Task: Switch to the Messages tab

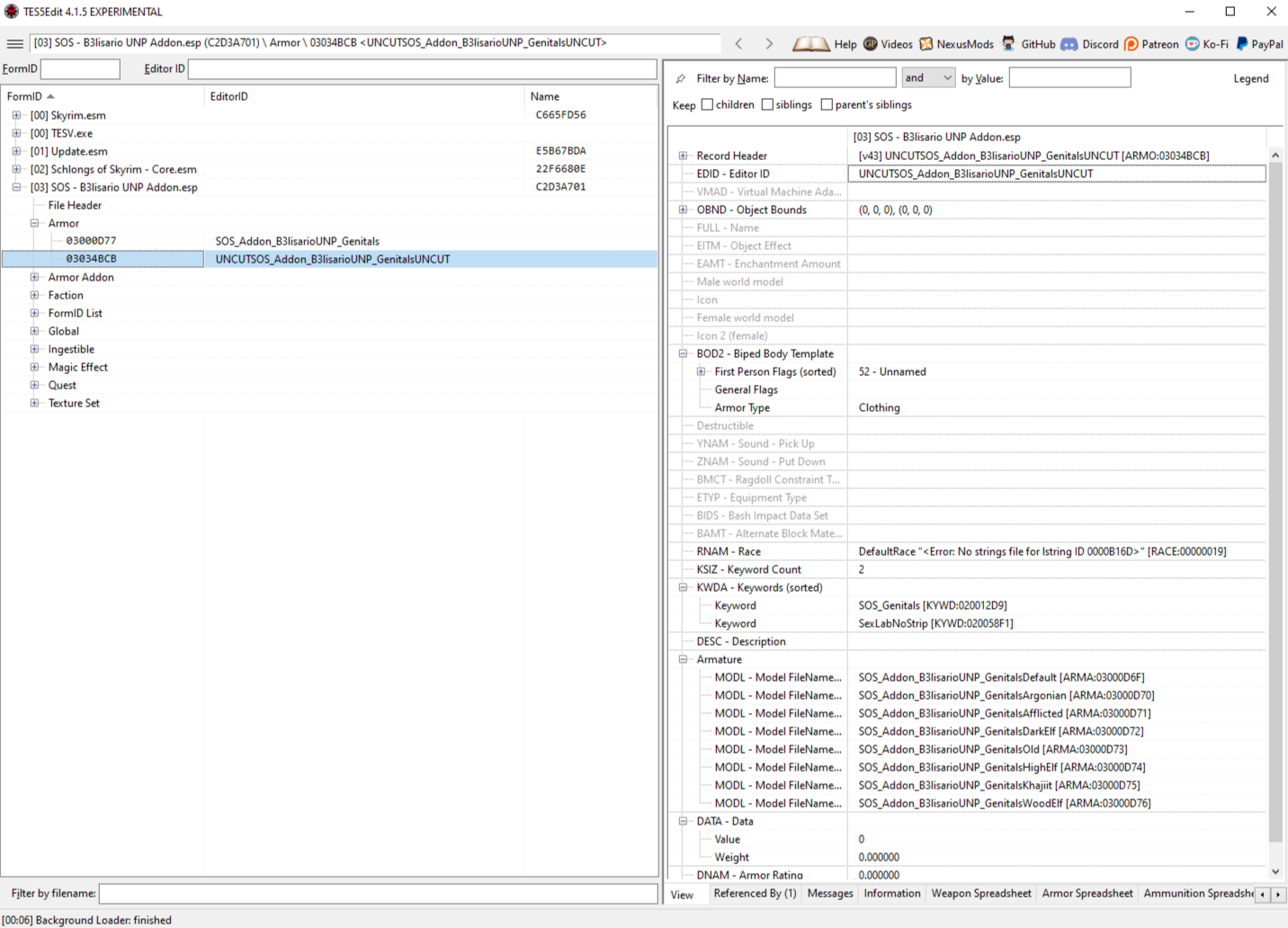Action: (x=830, y=894)
